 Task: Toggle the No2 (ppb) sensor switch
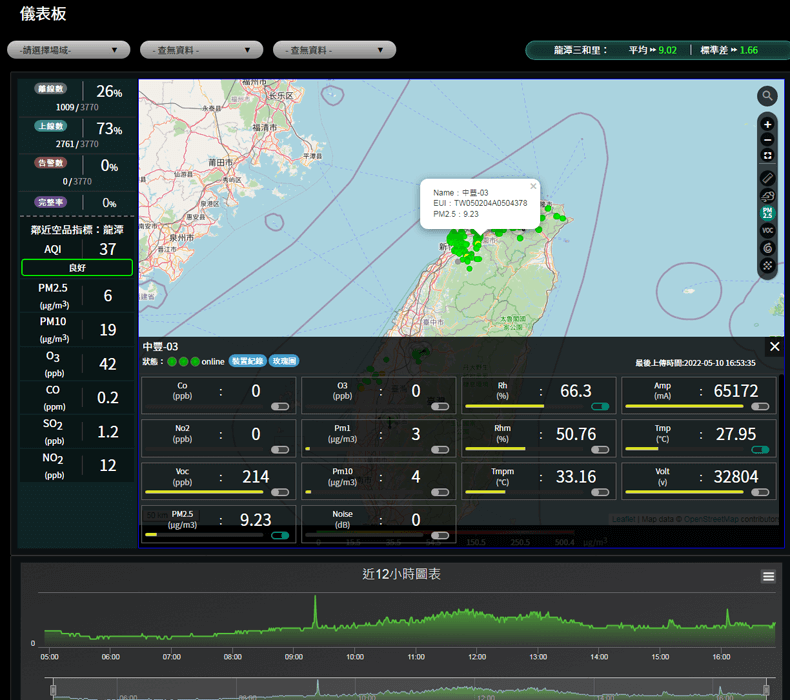click(280, 450)
